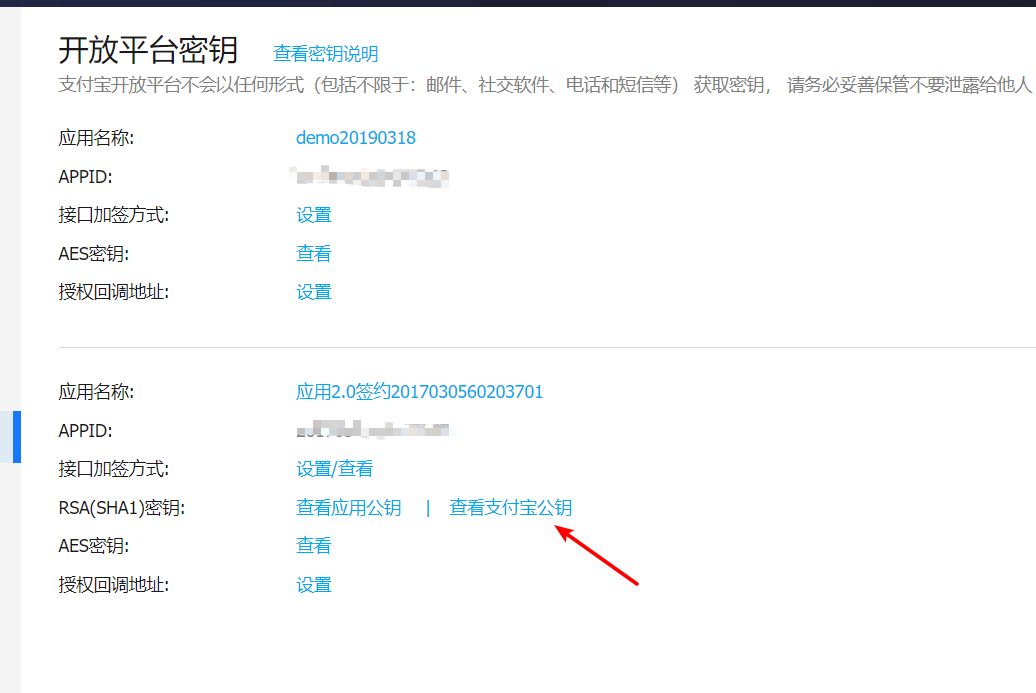1036x693 pixels.
Task: Click 设置 for demo20190318 接口加签方式
Action: pos(313,215)
